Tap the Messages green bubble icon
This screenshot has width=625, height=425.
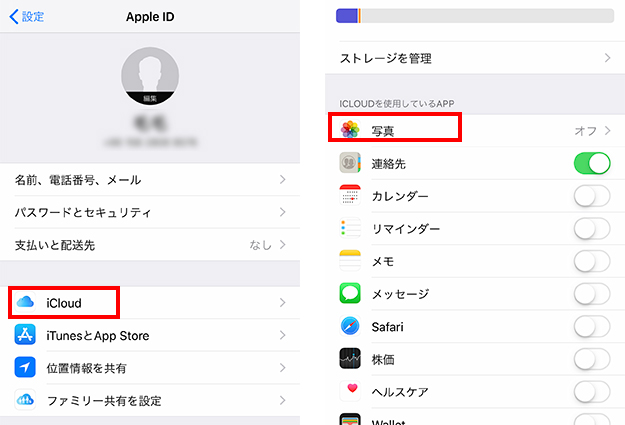[350, 293]
